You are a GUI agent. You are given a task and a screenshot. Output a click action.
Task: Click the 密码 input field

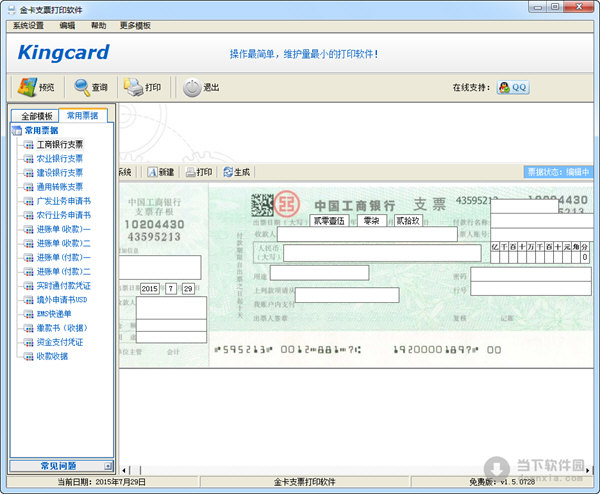pyautogui.click(x=531, y=275)
